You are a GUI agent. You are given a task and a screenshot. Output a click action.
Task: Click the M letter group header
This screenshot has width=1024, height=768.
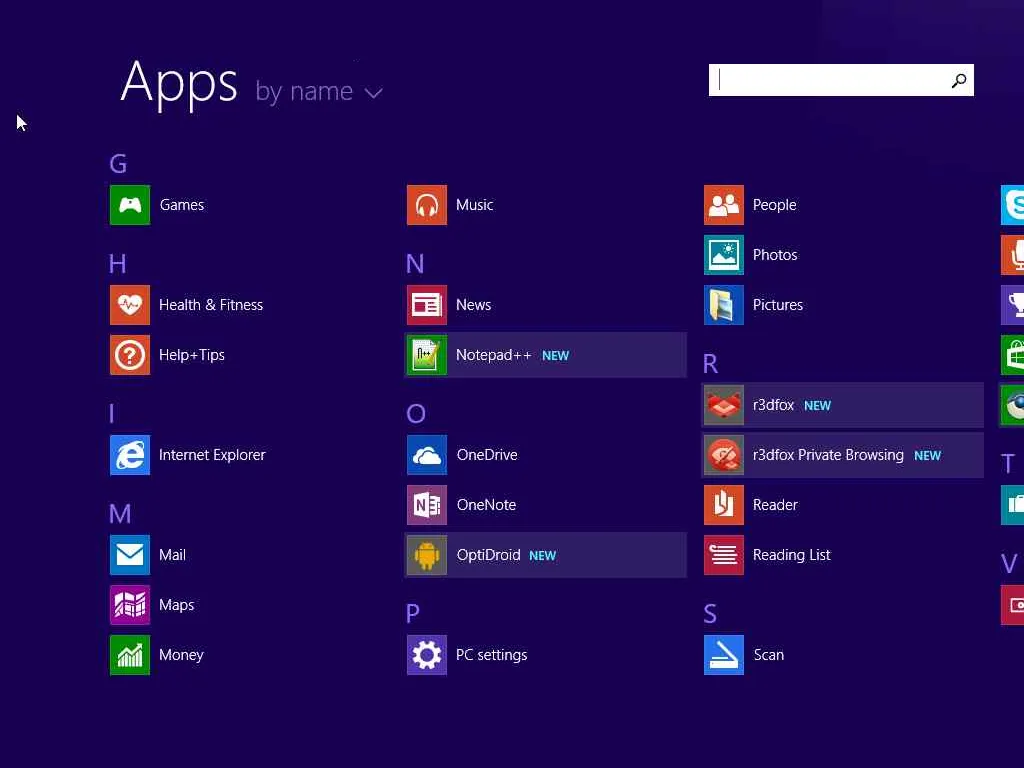120,514
